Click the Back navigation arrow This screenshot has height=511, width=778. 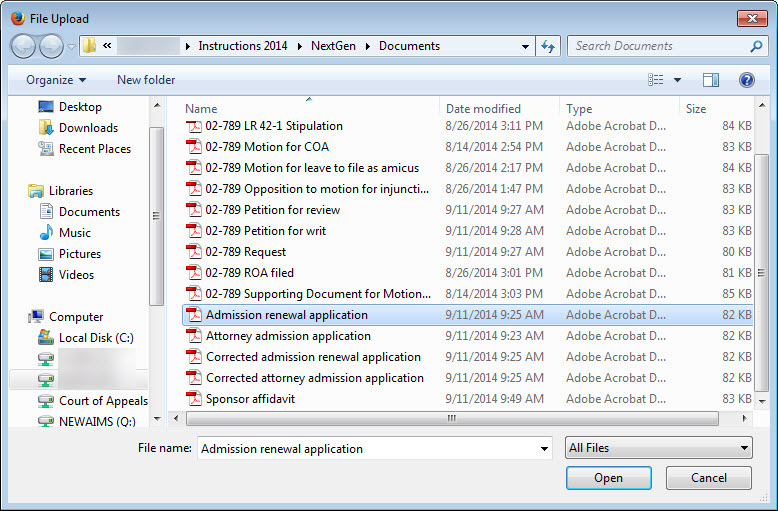[x=24, y=46]
